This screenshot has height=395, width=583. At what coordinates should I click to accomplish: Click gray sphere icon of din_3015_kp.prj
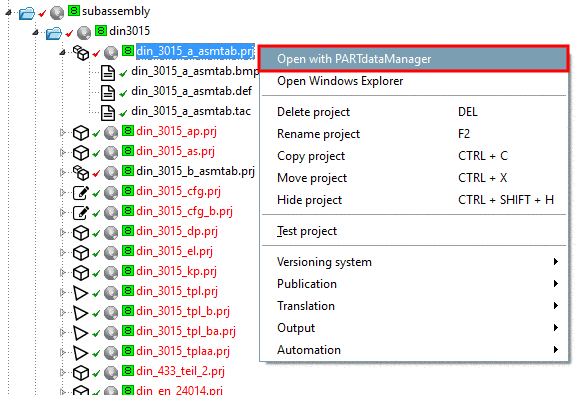(111, 273)
